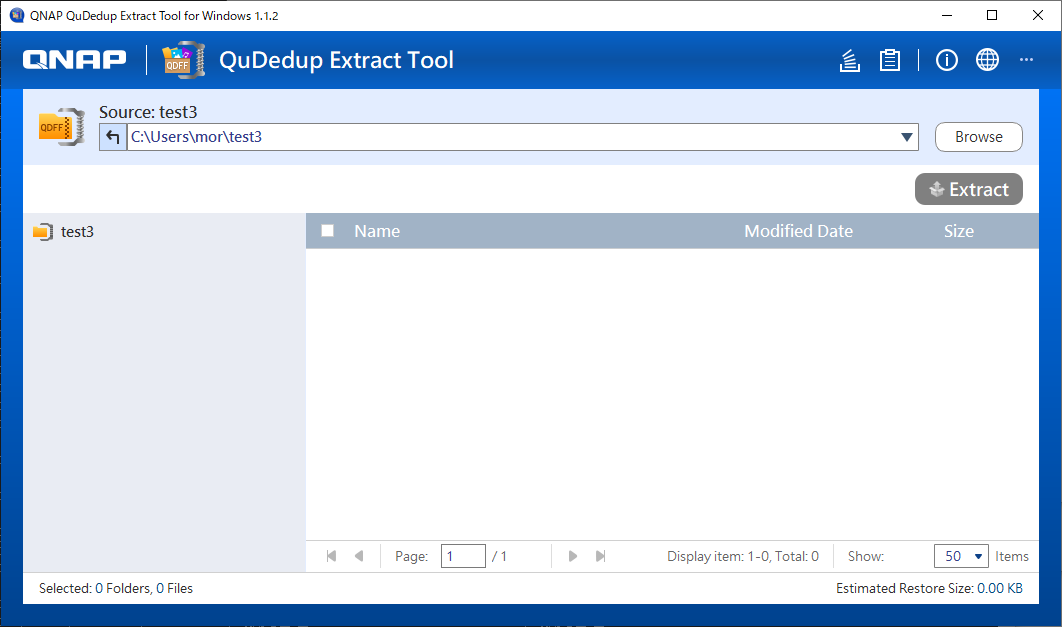Click the QuDedup Extract Tool title
Screen dimensions: 1062x627
point(336,60)
